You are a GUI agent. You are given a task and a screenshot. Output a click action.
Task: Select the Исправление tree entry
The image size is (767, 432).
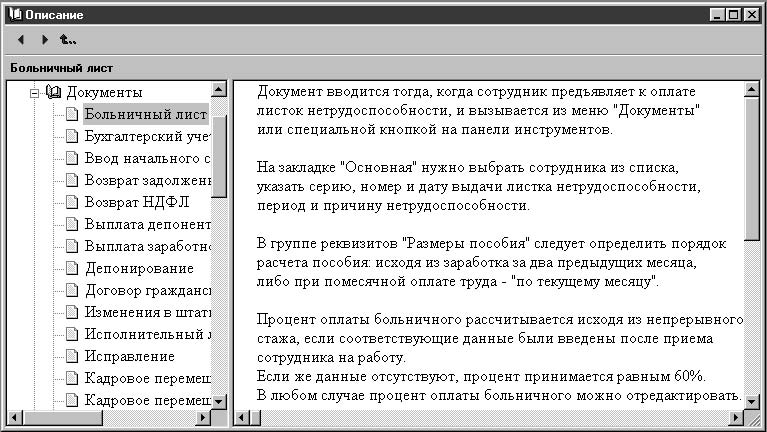click(x=130, y=356)
